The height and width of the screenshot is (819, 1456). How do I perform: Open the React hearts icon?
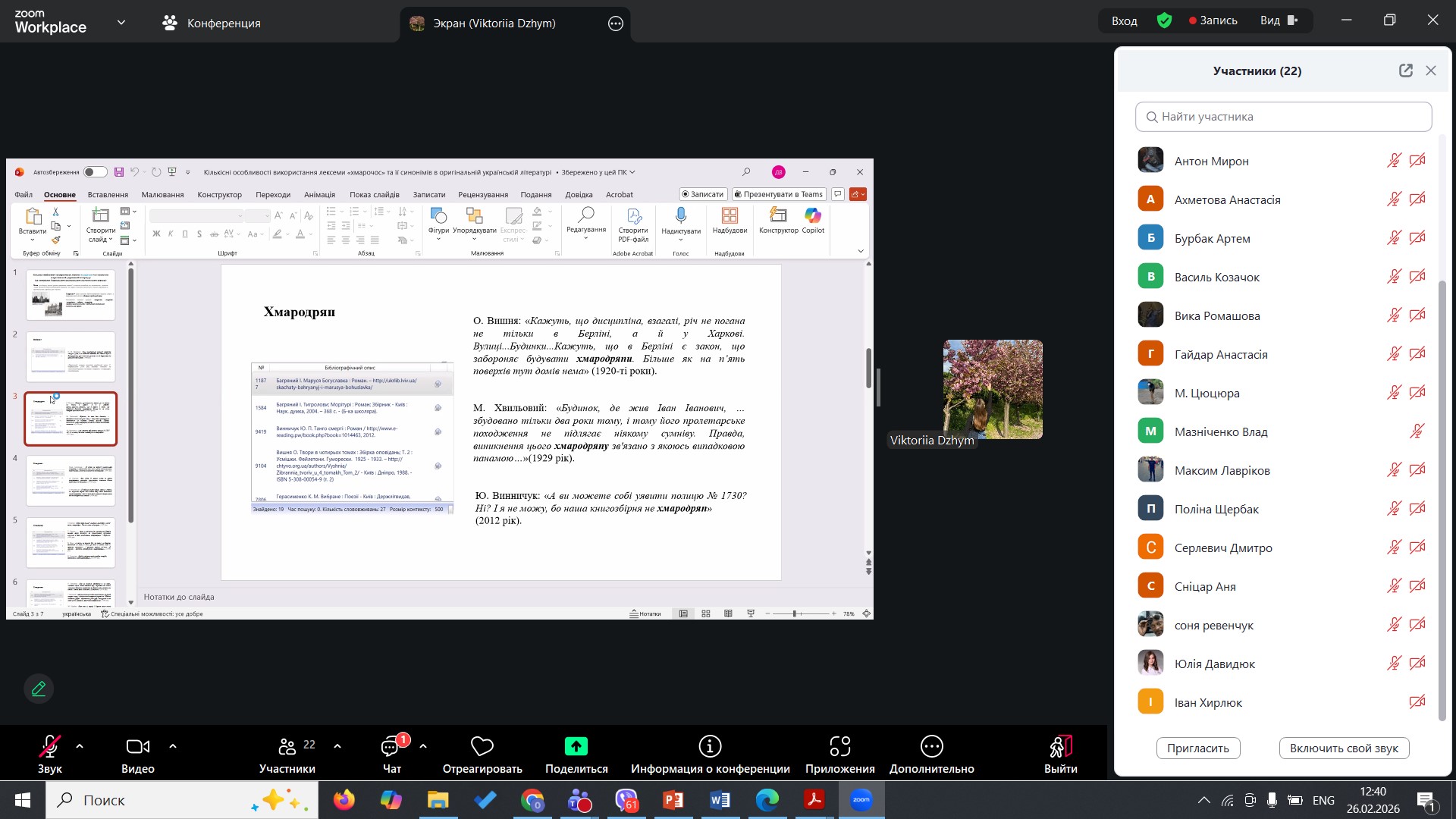pos(482,747)
